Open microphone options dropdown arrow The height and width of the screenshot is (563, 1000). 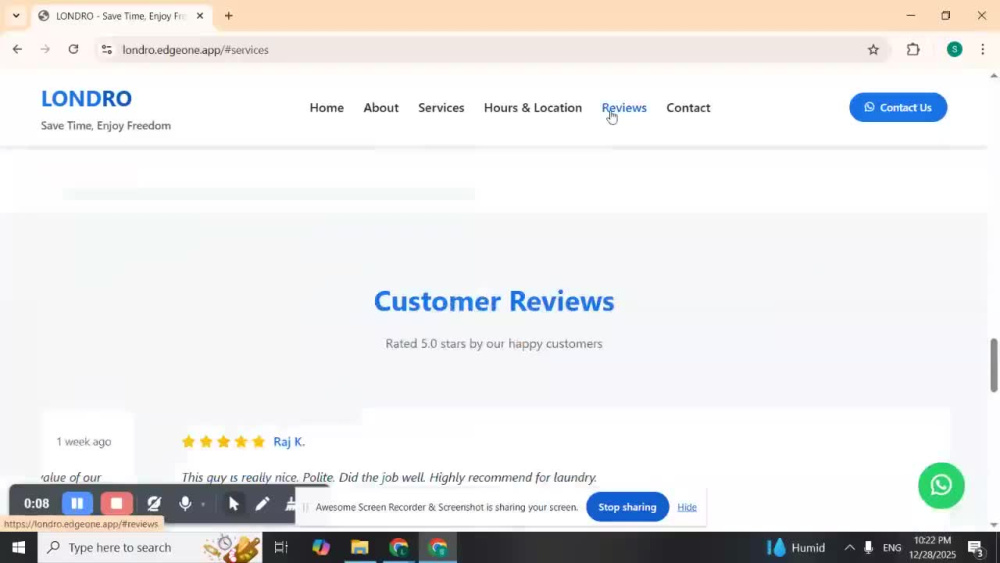point(203,504)
